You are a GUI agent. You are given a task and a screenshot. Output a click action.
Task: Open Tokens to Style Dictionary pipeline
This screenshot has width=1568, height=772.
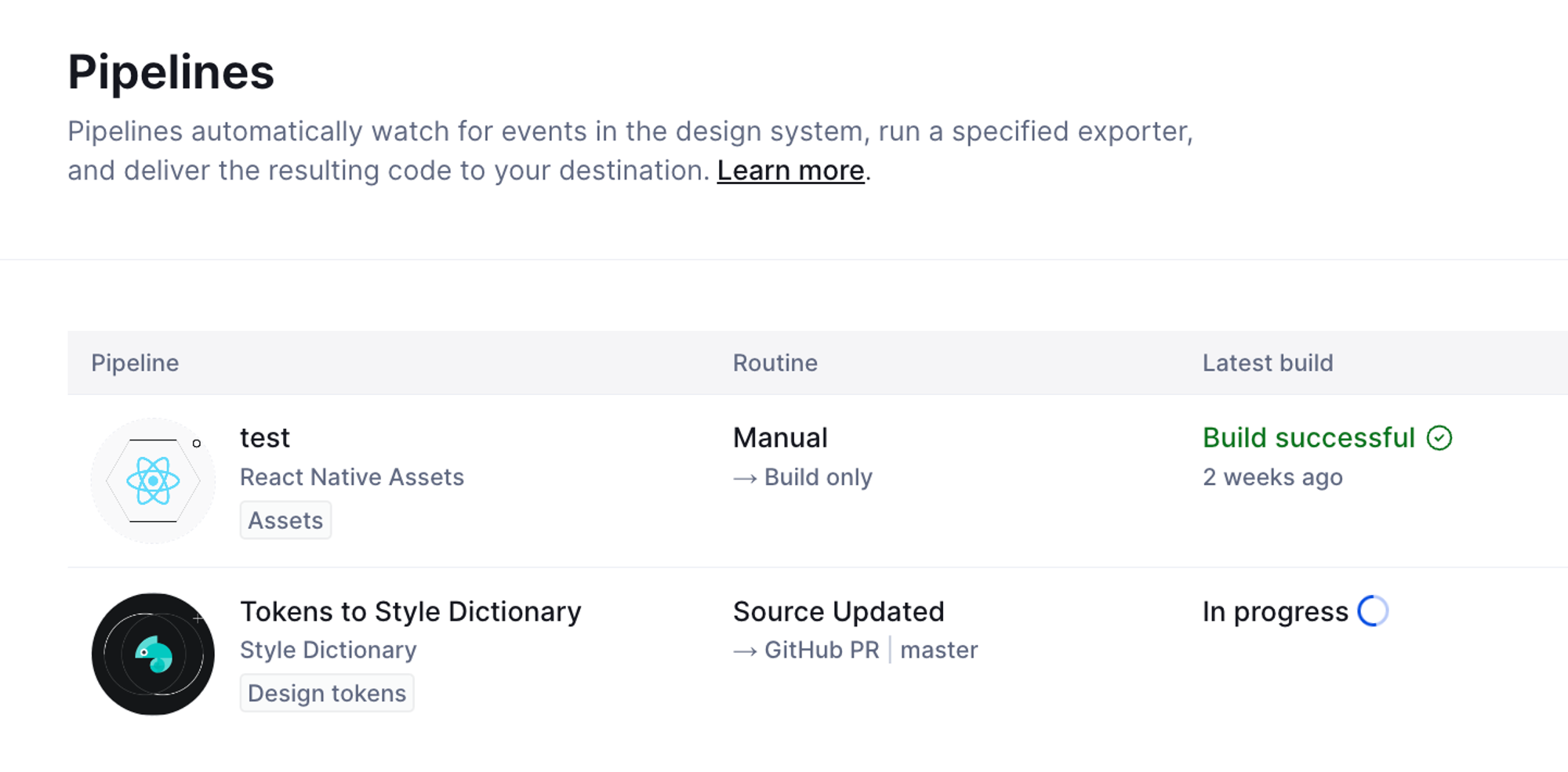(410, 611)
